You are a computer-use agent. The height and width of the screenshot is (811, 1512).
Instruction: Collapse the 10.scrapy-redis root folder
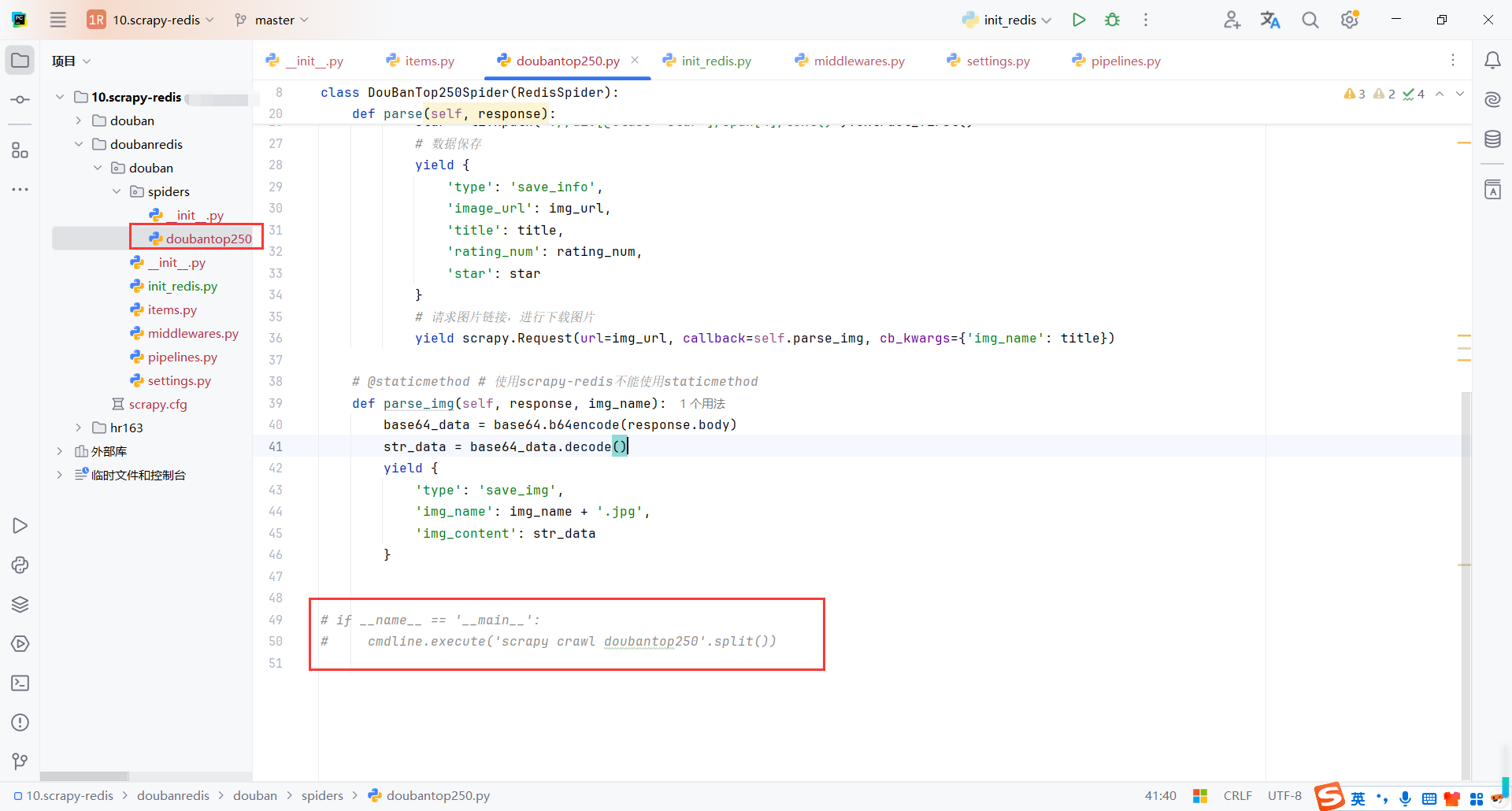pyautogui.click(x=60, y=97)
